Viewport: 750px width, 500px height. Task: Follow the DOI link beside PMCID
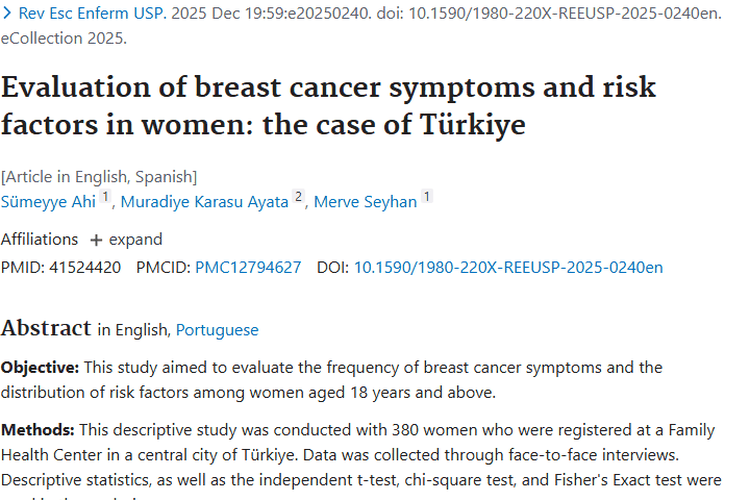(508, 267)
